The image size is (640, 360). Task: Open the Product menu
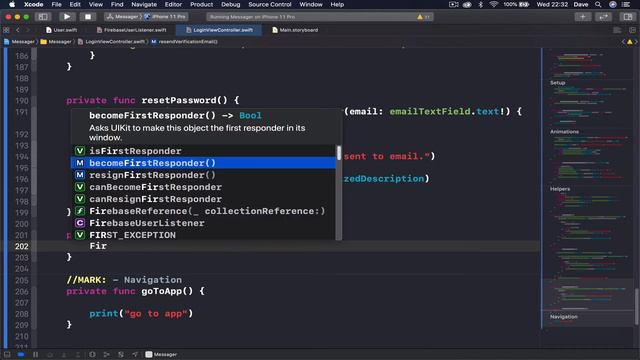click(202, 4)
